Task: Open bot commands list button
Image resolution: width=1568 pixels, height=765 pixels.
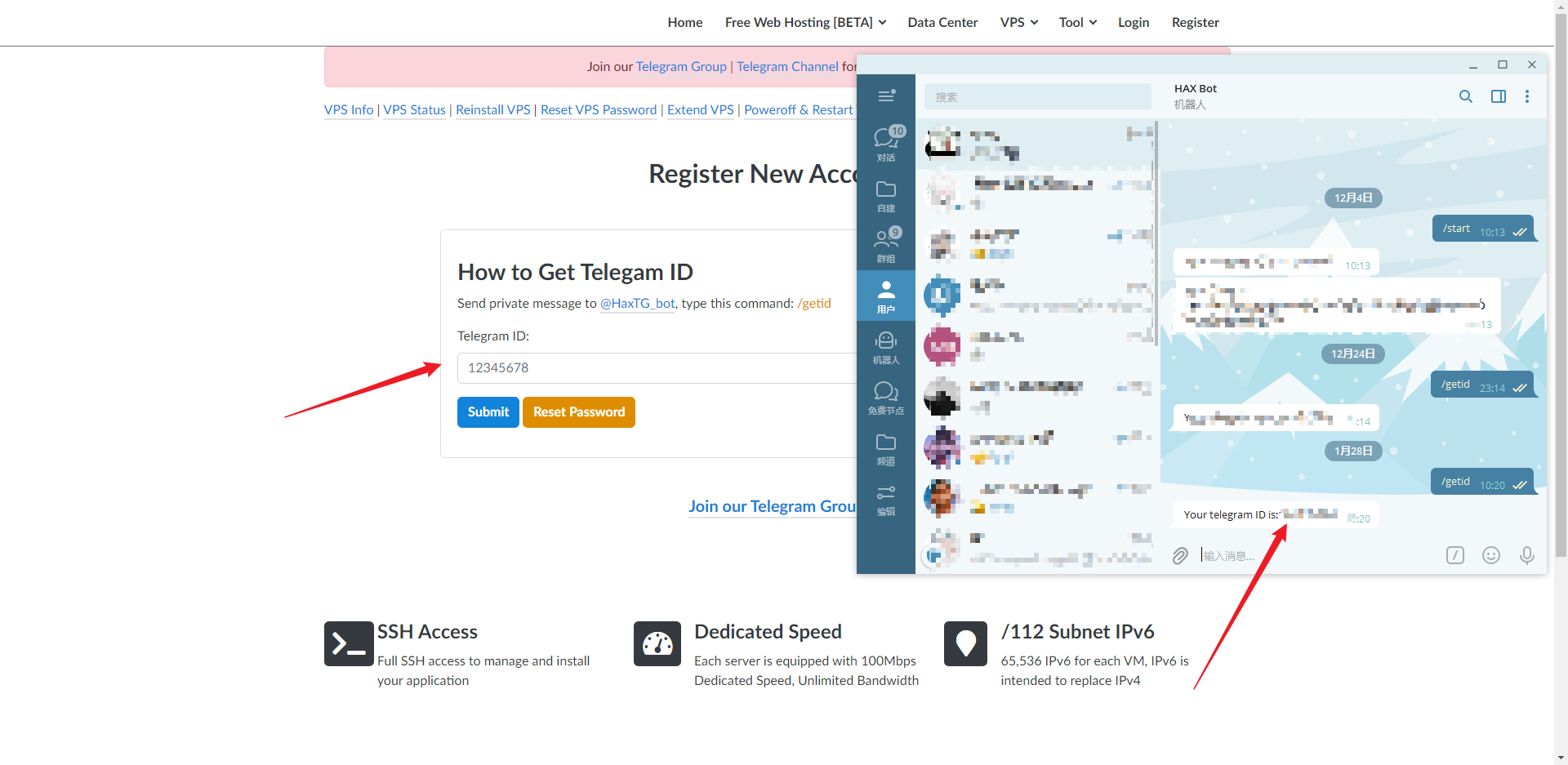Action: (1455, 555)
